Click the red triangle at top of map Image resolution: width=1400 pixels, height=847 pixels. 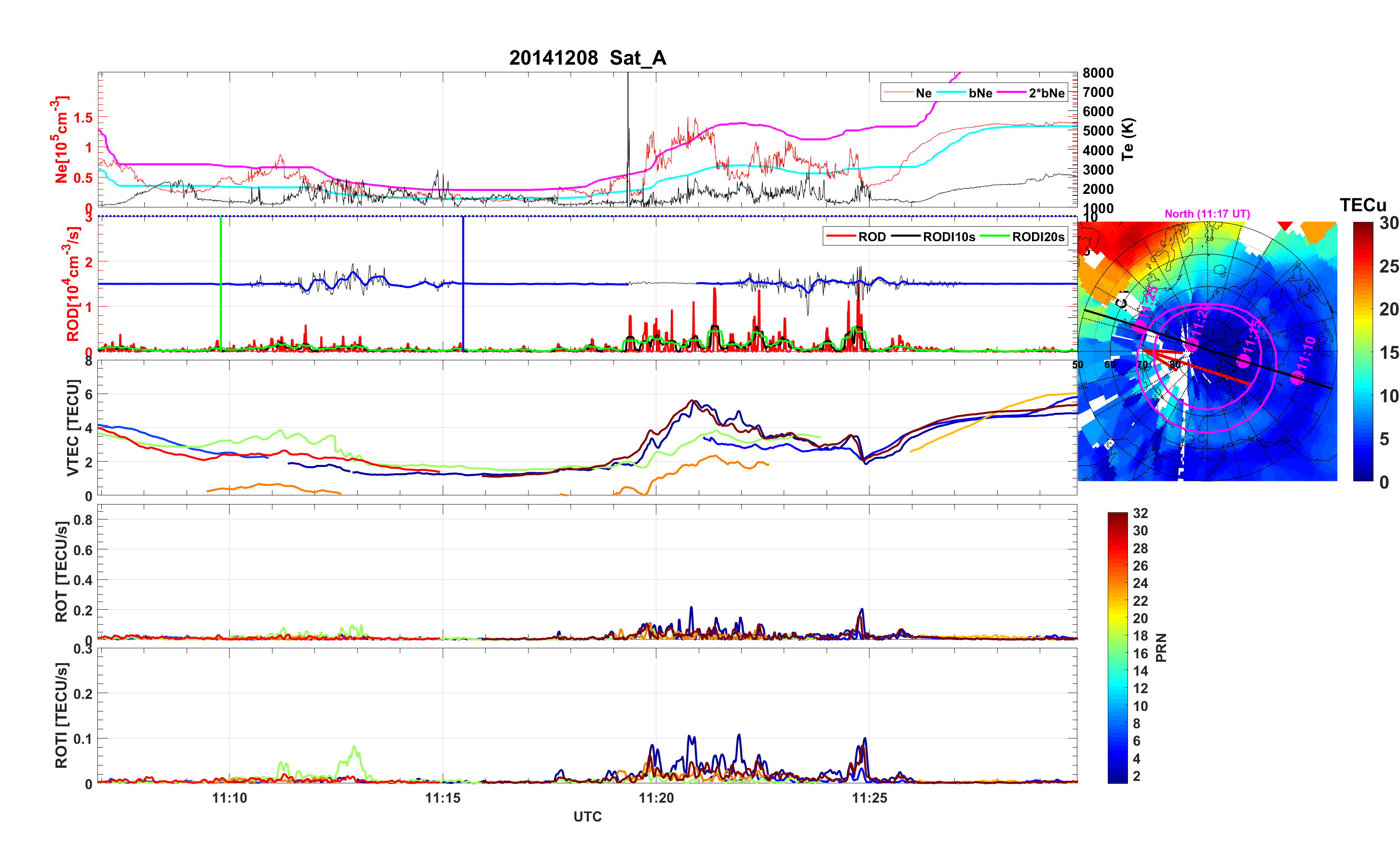(x=1285, y=226)
